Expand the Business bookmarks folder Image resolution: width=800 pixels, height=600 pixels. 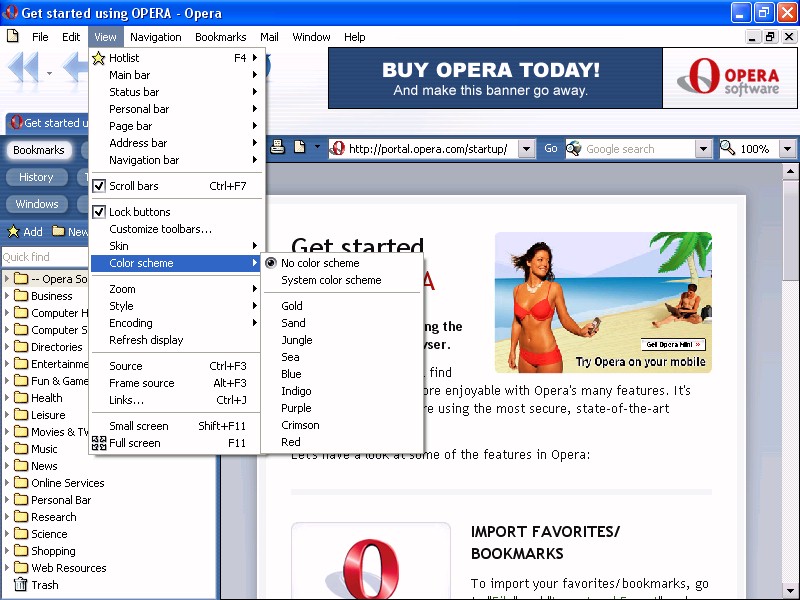pos(9,296)
